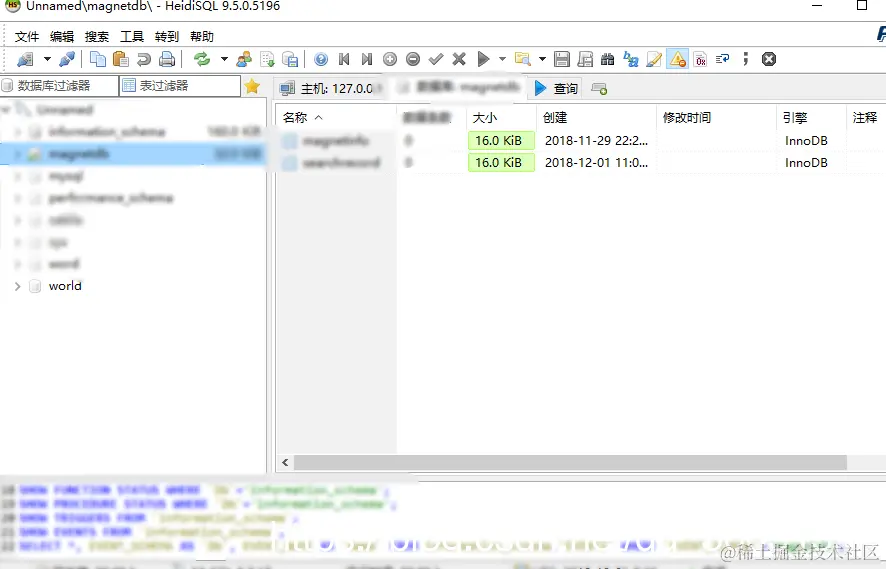Click the 16.0 KiB cell dated 2018-11-29
886x569 pixels.
click(x=501, y=141)
